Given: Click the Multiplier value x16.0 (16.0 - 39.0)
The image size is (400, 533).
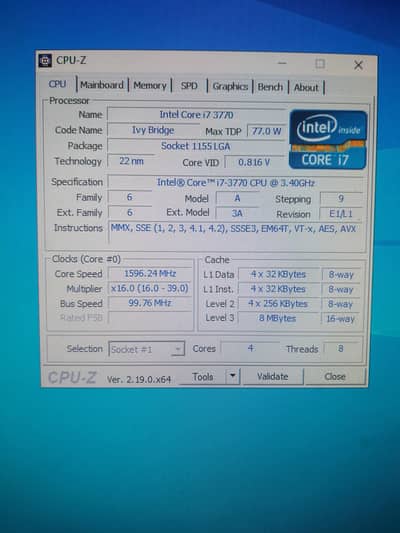Looking at the screenshot, I should pos(150,289).
